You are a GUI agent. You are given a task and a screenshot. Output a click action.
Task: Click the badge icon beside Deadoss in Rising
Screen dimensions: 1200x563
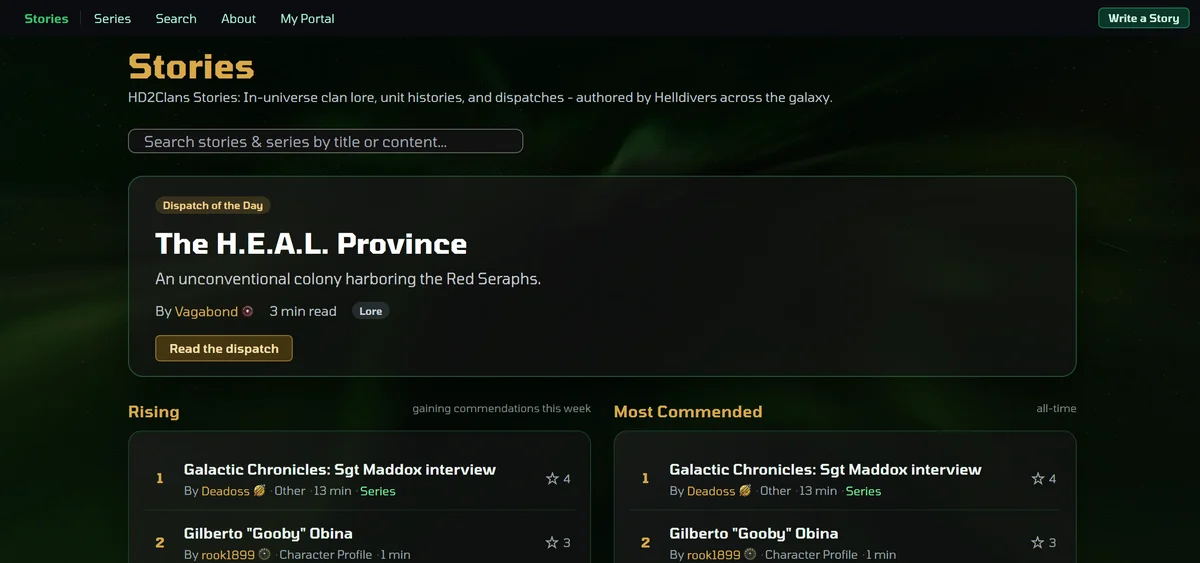click(259, 491)
